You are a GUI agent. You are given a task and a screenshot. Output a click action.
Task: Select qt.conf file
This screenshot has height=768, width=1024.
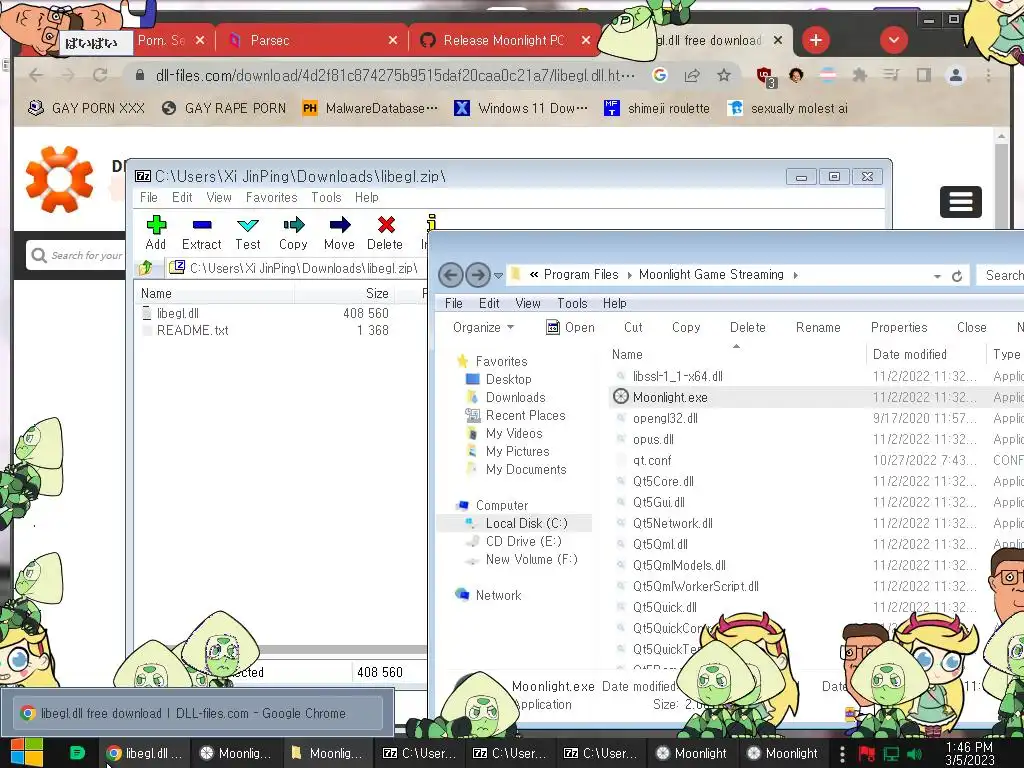point(652,460)
